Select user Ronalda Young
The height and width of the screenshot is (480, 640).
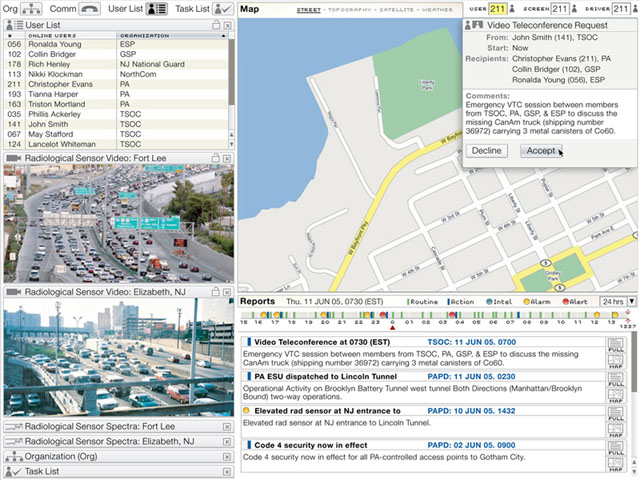tap(116, 44)
